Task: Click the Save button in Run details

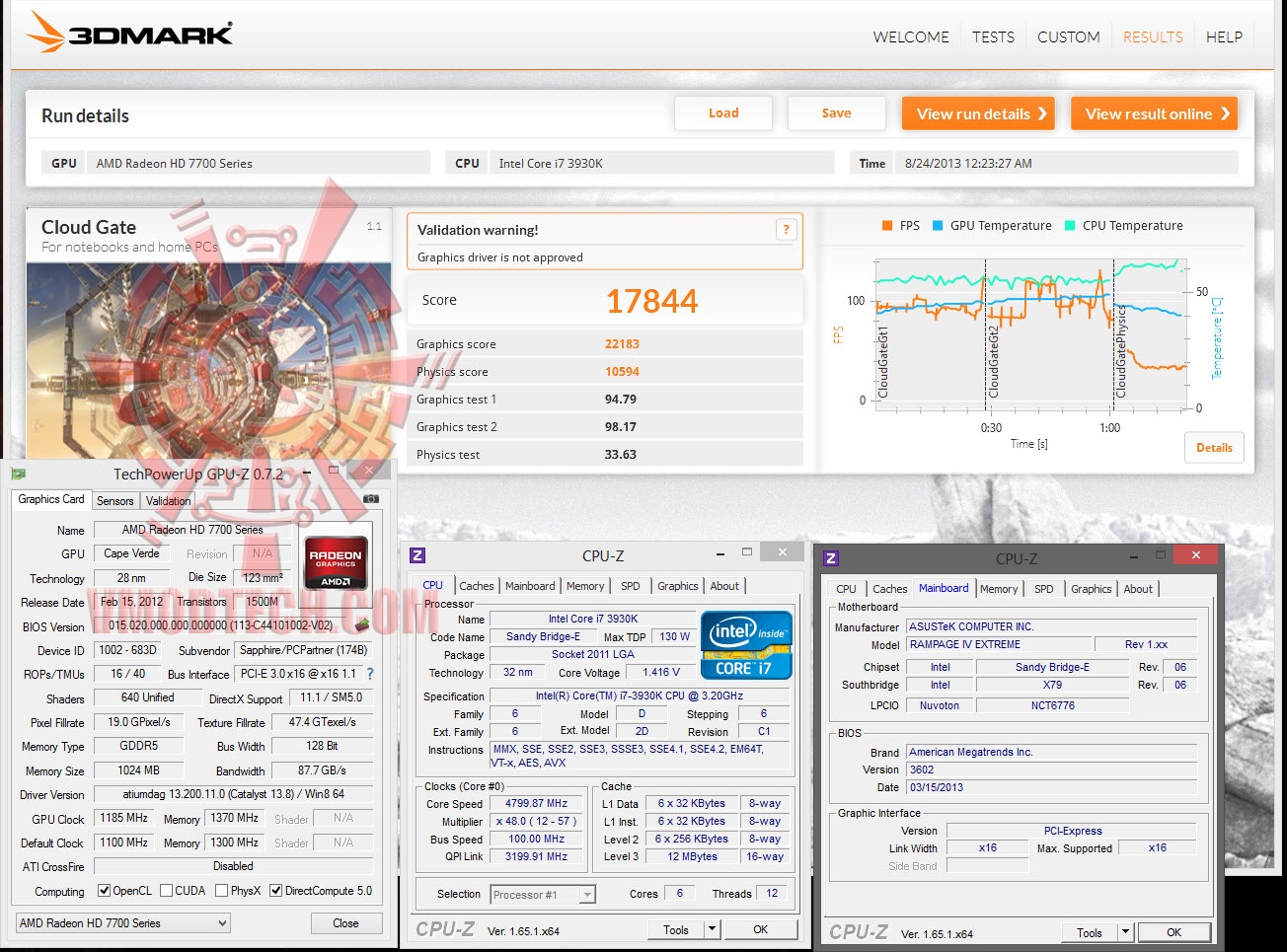Action: click(x=836, y=113)
